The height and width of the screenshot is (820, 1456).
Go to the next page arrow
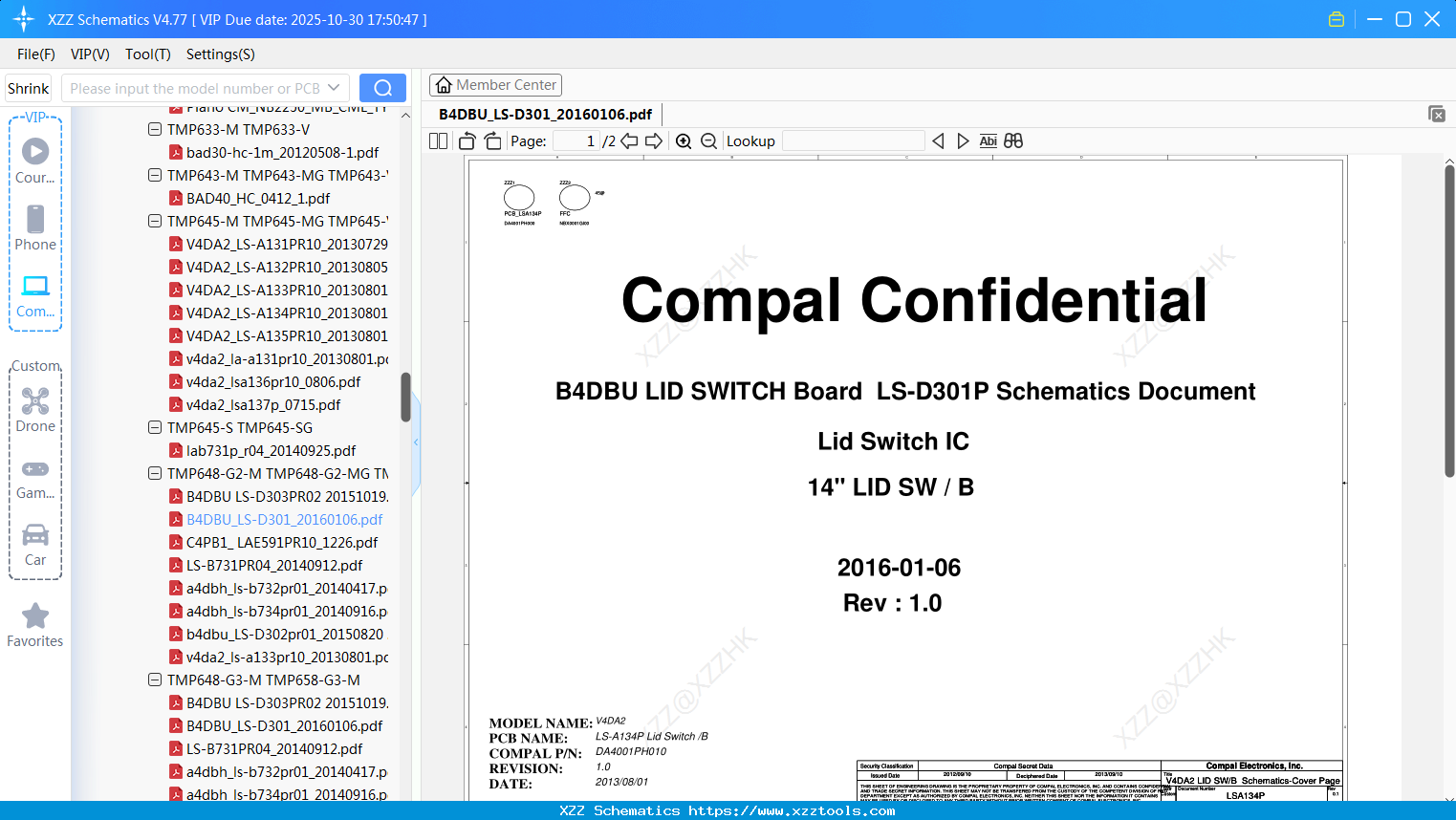coord(654,140)
